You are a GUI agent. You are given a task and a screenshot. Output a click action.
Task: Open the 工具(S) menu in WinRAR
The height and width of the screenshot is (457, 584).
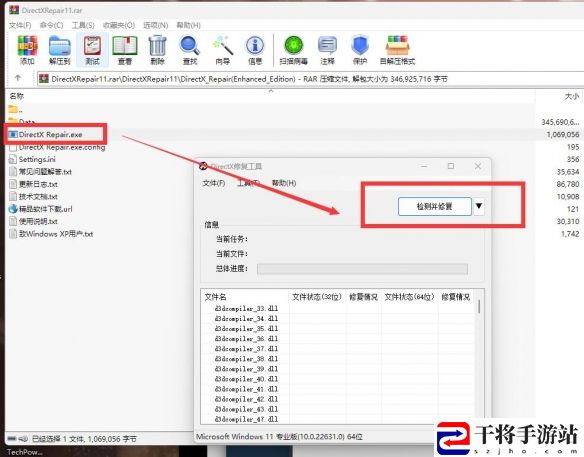click(83, 25)
